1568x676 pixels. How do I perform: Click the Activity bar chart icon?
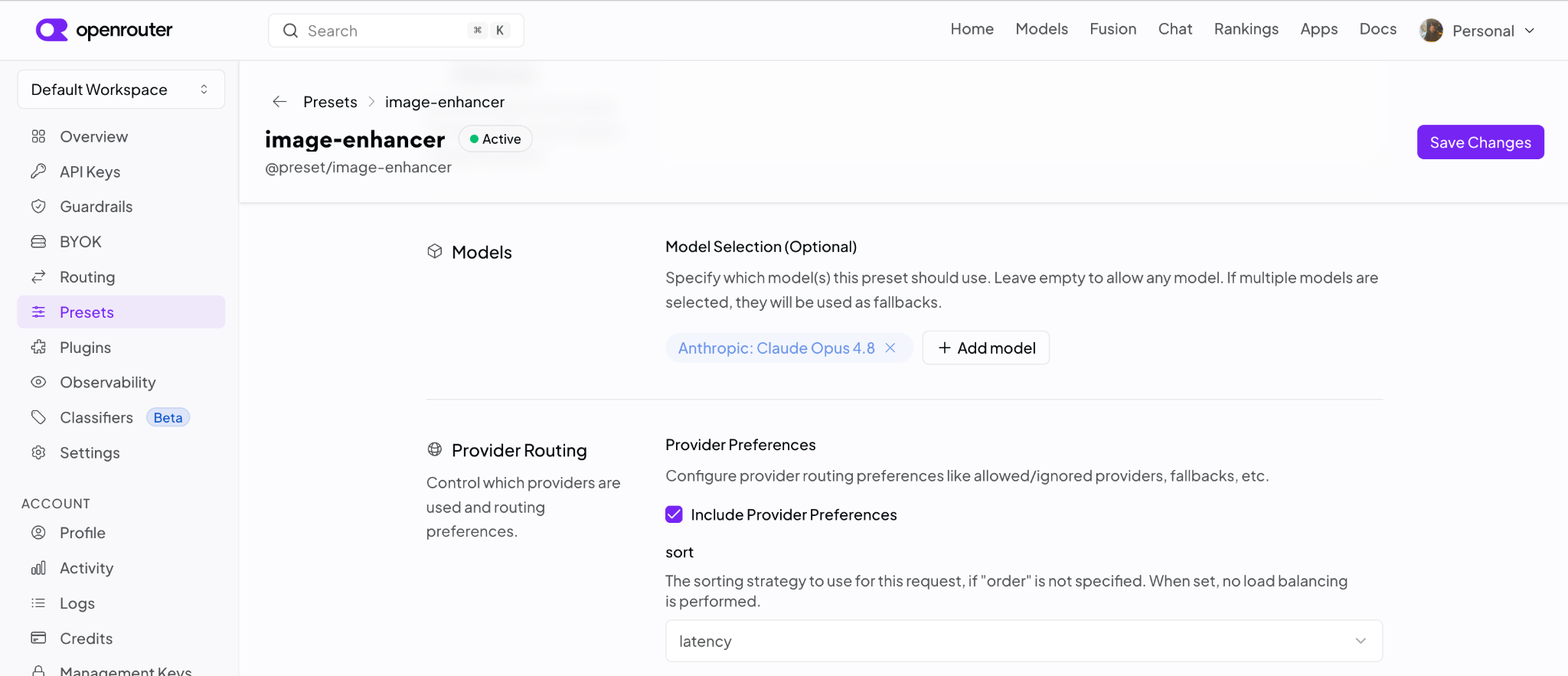coord(38,568)
